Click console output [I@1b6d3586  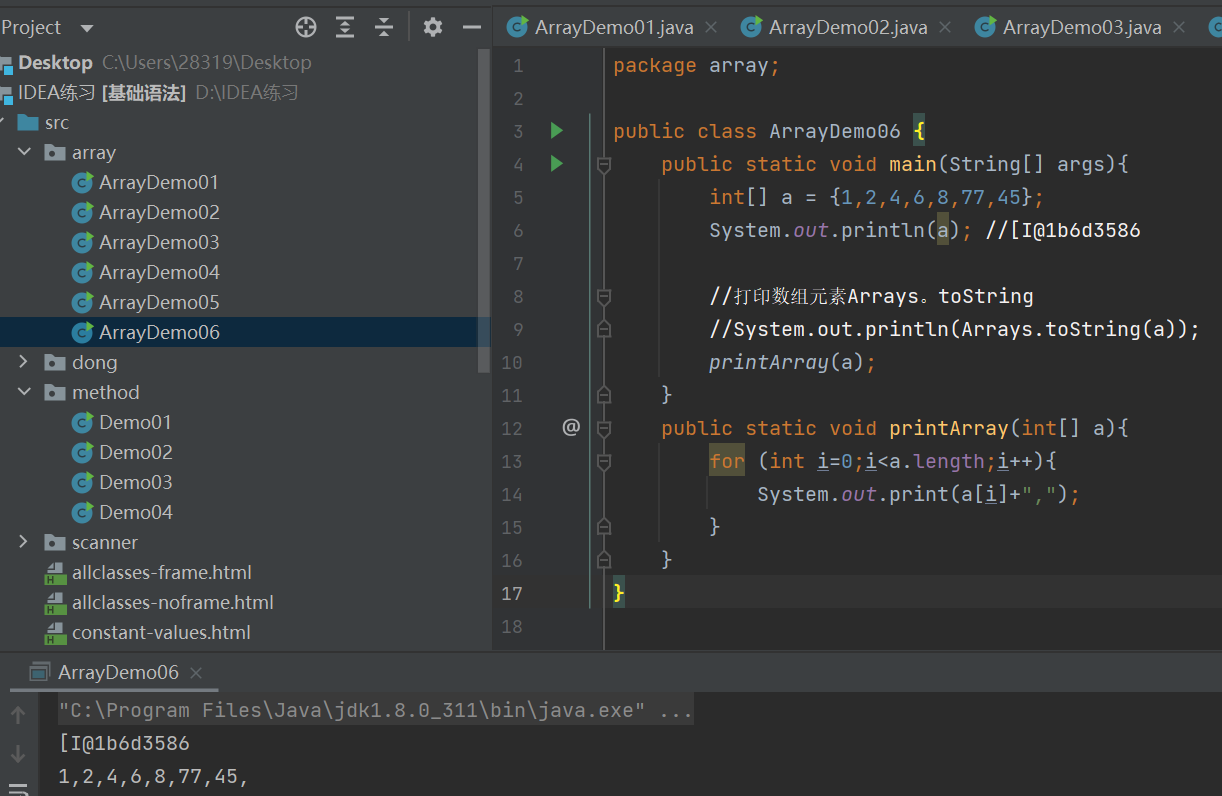point(124,743)
